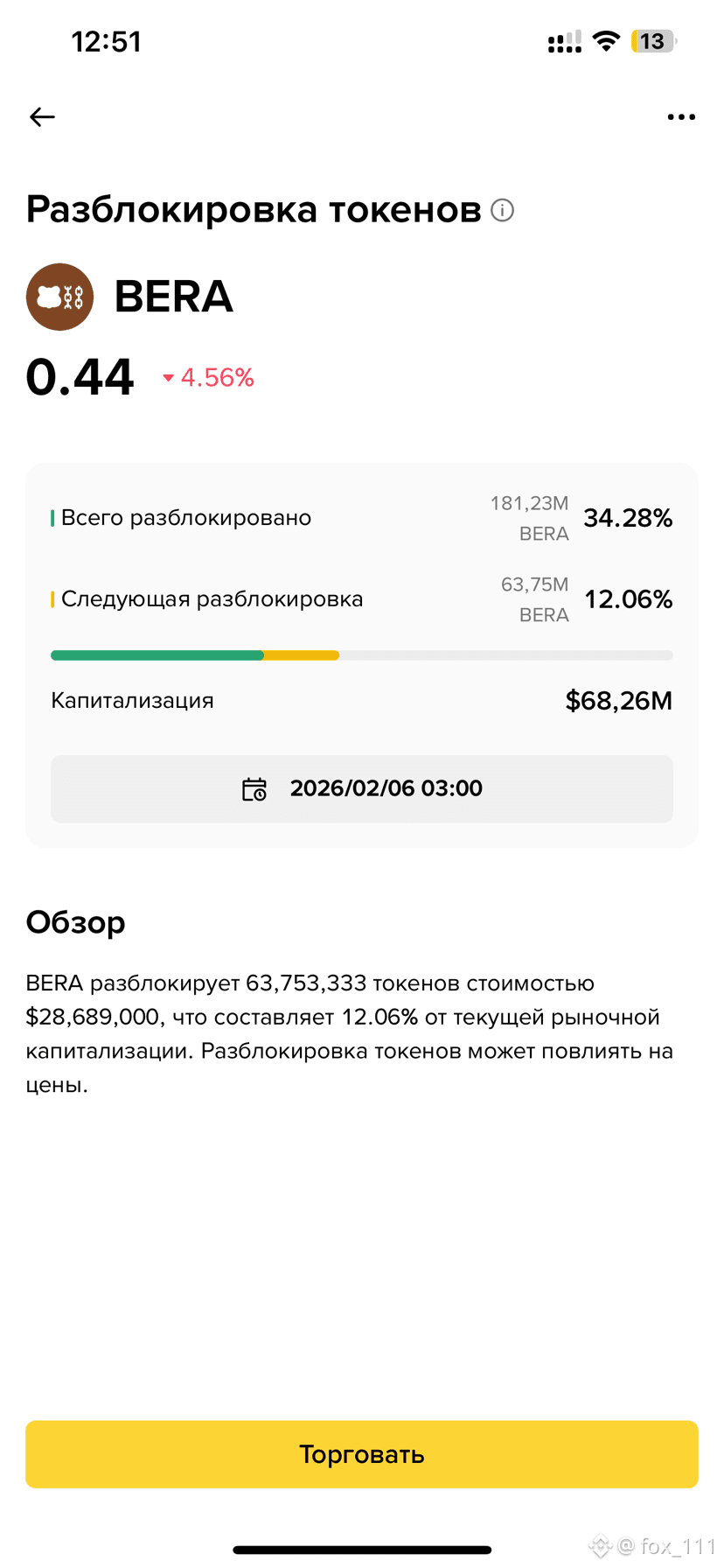
Task: Tap the cellular signal bars icon
Action: coord(565,41)
